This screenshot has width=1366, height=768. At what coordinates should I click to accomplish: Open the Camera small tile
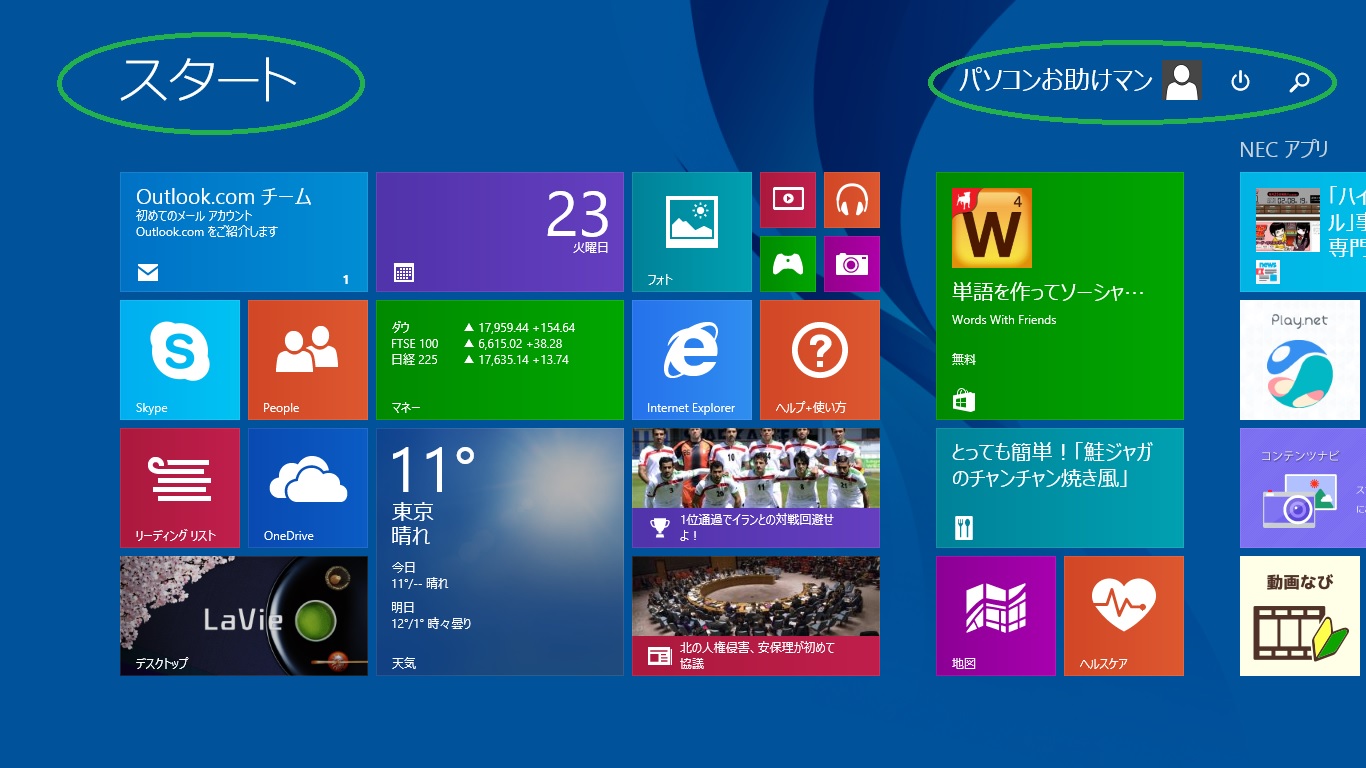click(852, 264)
